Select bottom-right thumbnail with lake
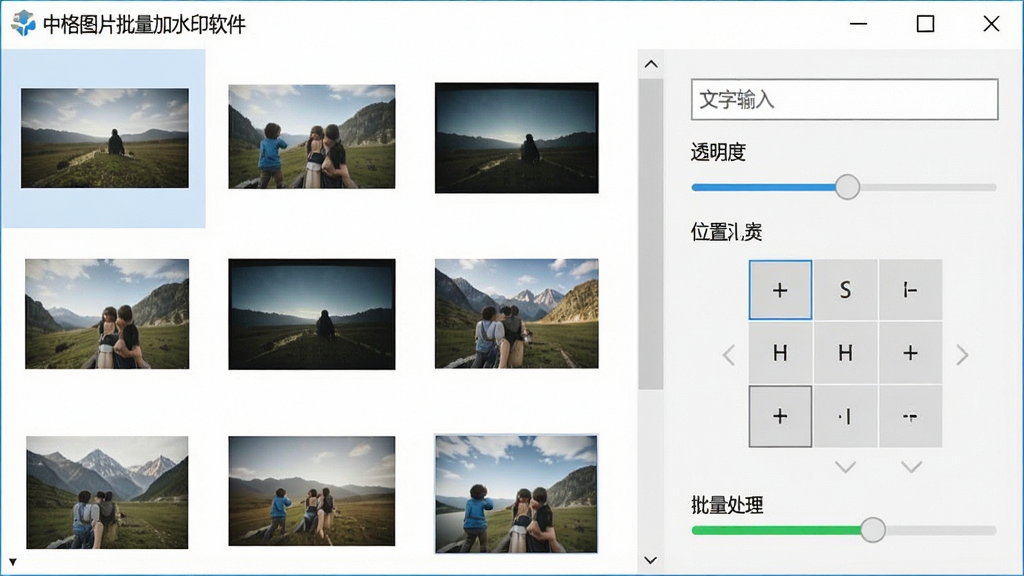1024x576 pixels. coord(516,494)
